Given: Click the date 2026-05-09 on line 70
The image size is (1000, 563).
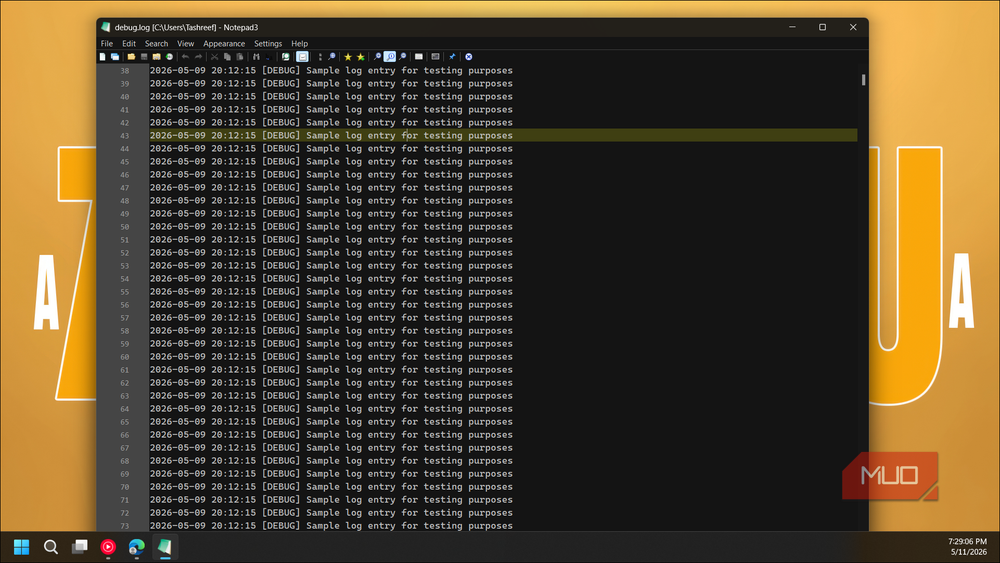Looking at the screenshot, I should click(178, 486).
